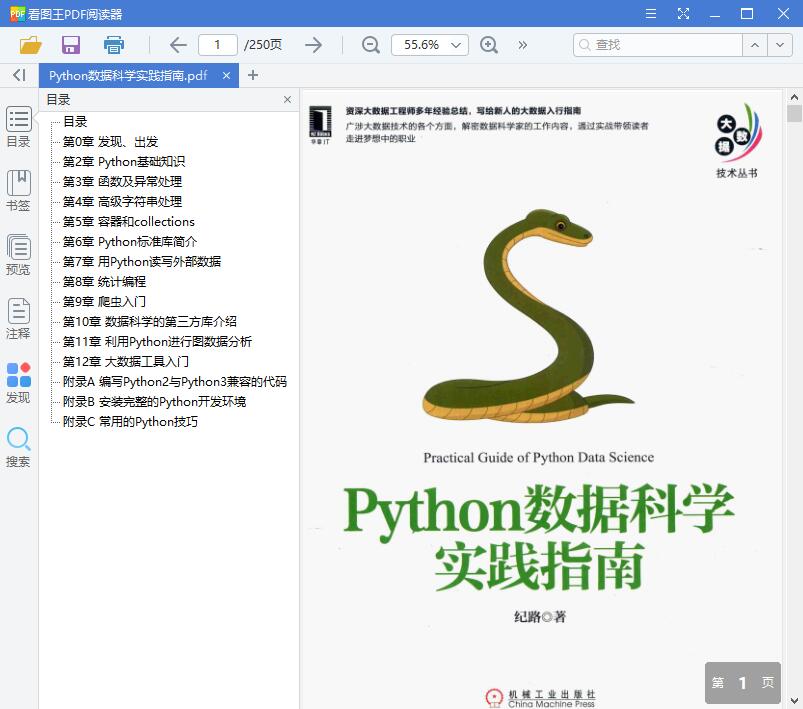Click the 看图王PDF阅读器 app logo
Viewport: 803px width, 709px height.
17,14
